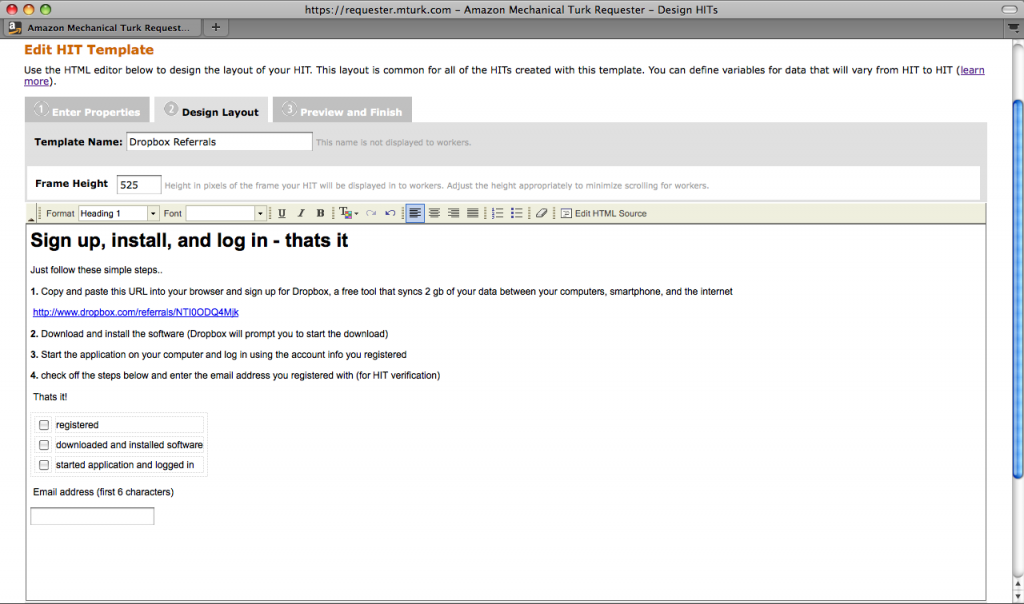Click the window toolbar toggle pill button
This screenshot has height=604, width=1024.
tap(1009, 9)
